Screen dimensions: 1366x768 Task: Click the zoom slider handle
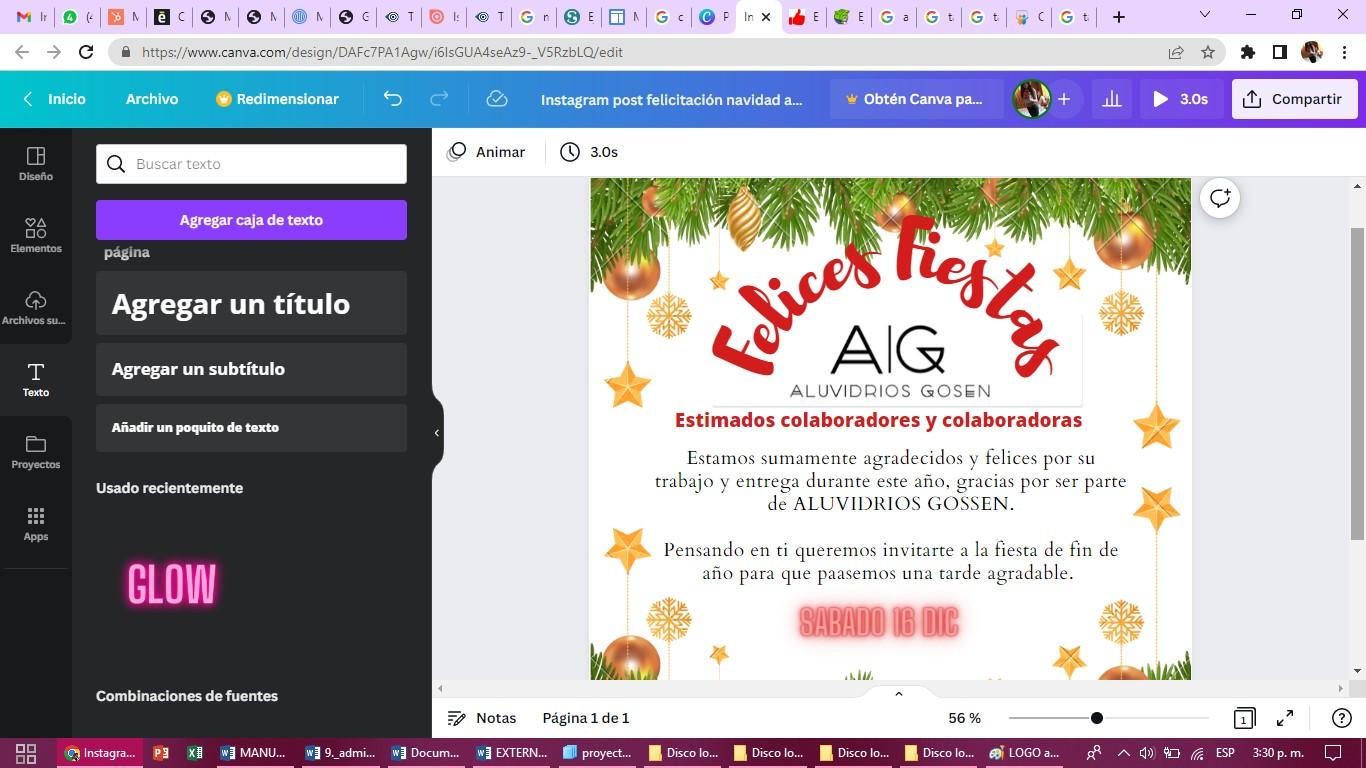pos(1097,718)
